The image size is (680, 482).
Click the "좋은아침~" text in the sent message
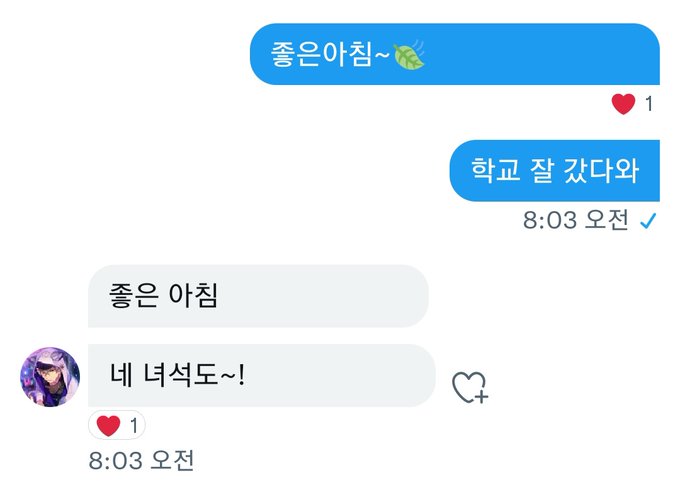pyautogui.click(x=330, y=55)
